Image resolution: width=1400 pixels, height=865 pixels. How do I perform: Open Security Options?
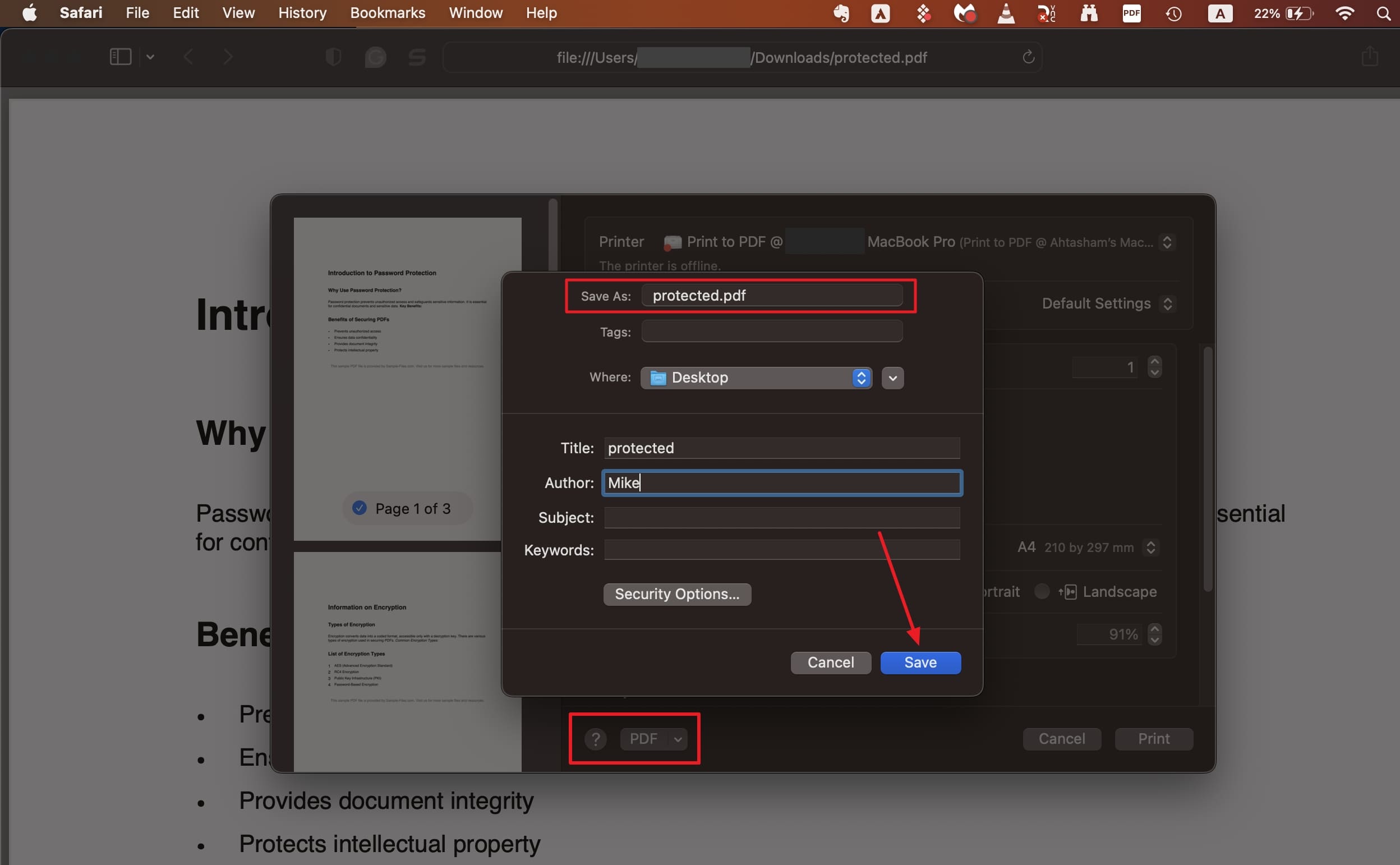(x=677, y=594)
